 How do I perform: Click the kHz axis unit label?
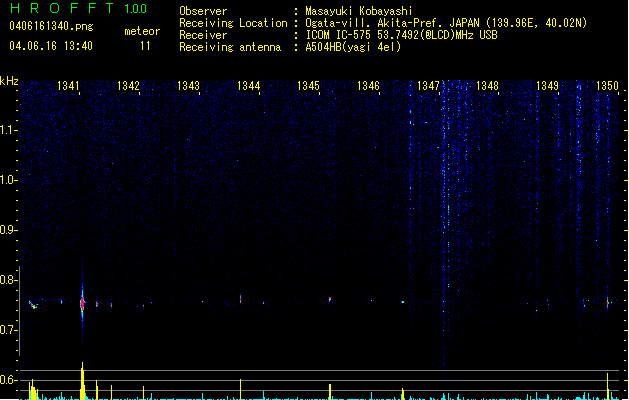coord(9,81)
